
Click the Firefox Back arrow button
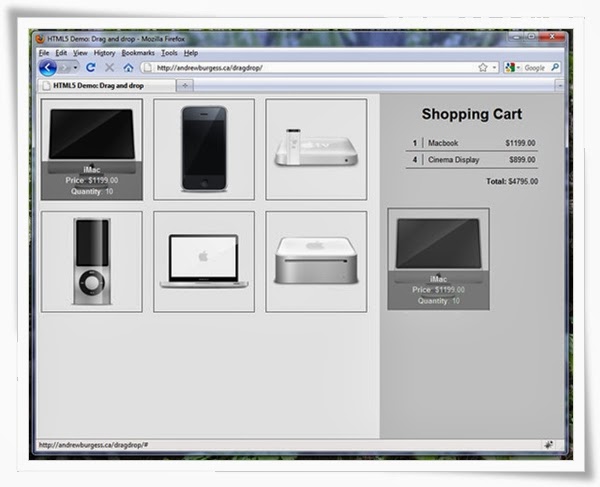click(47, 68)
